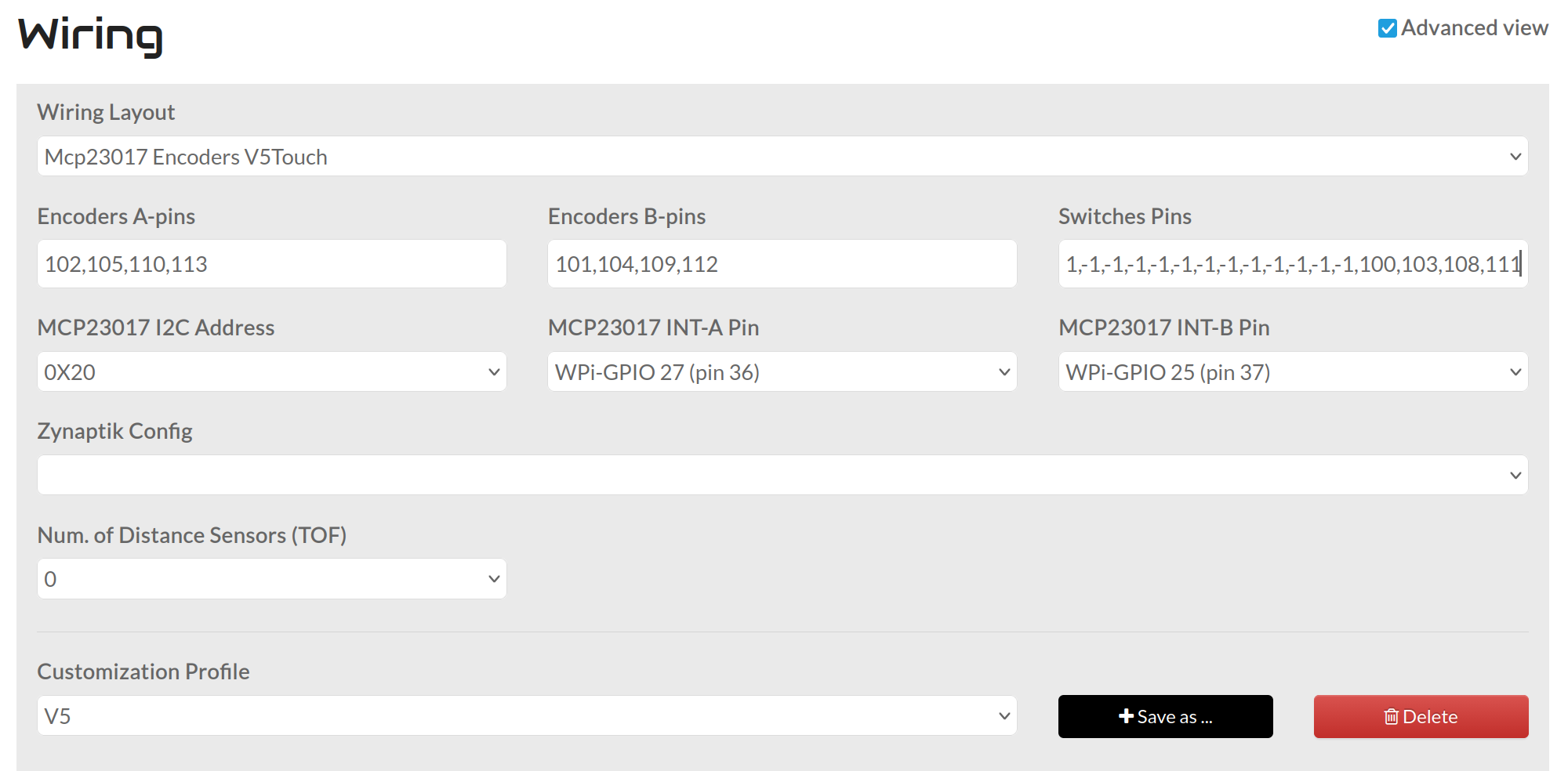1568x771 pixels.
Task: Open the MCP23017 INT-A Pin dropdown
Action: 782,372
